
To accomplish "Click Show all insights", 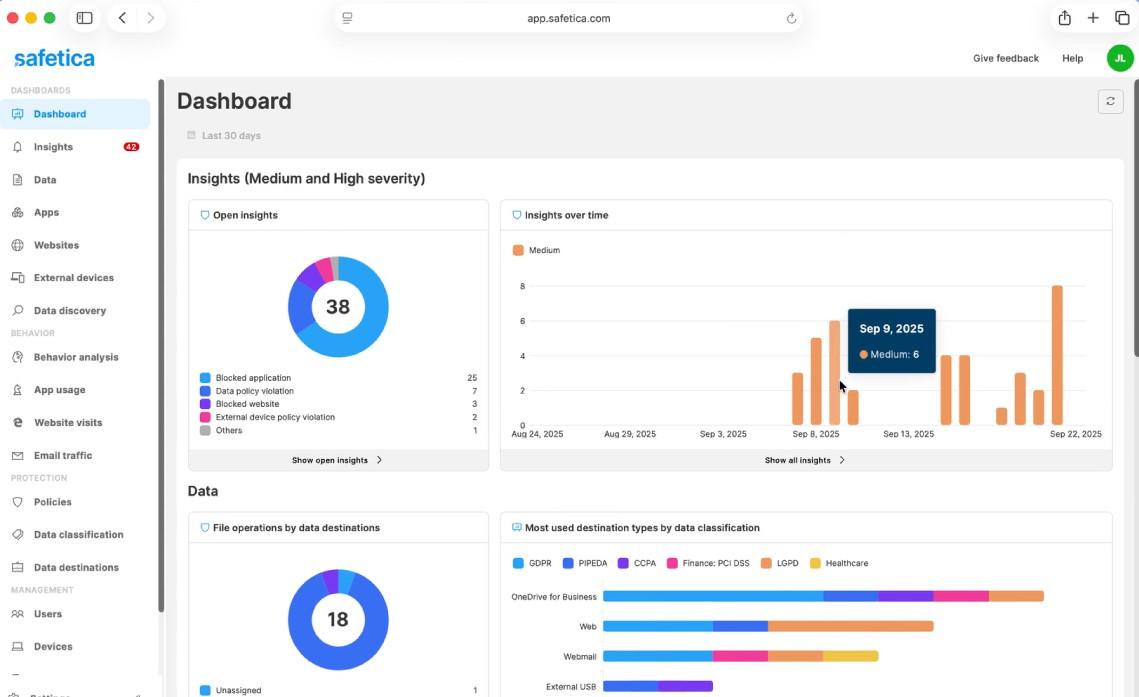I will (x=798, y=460).
